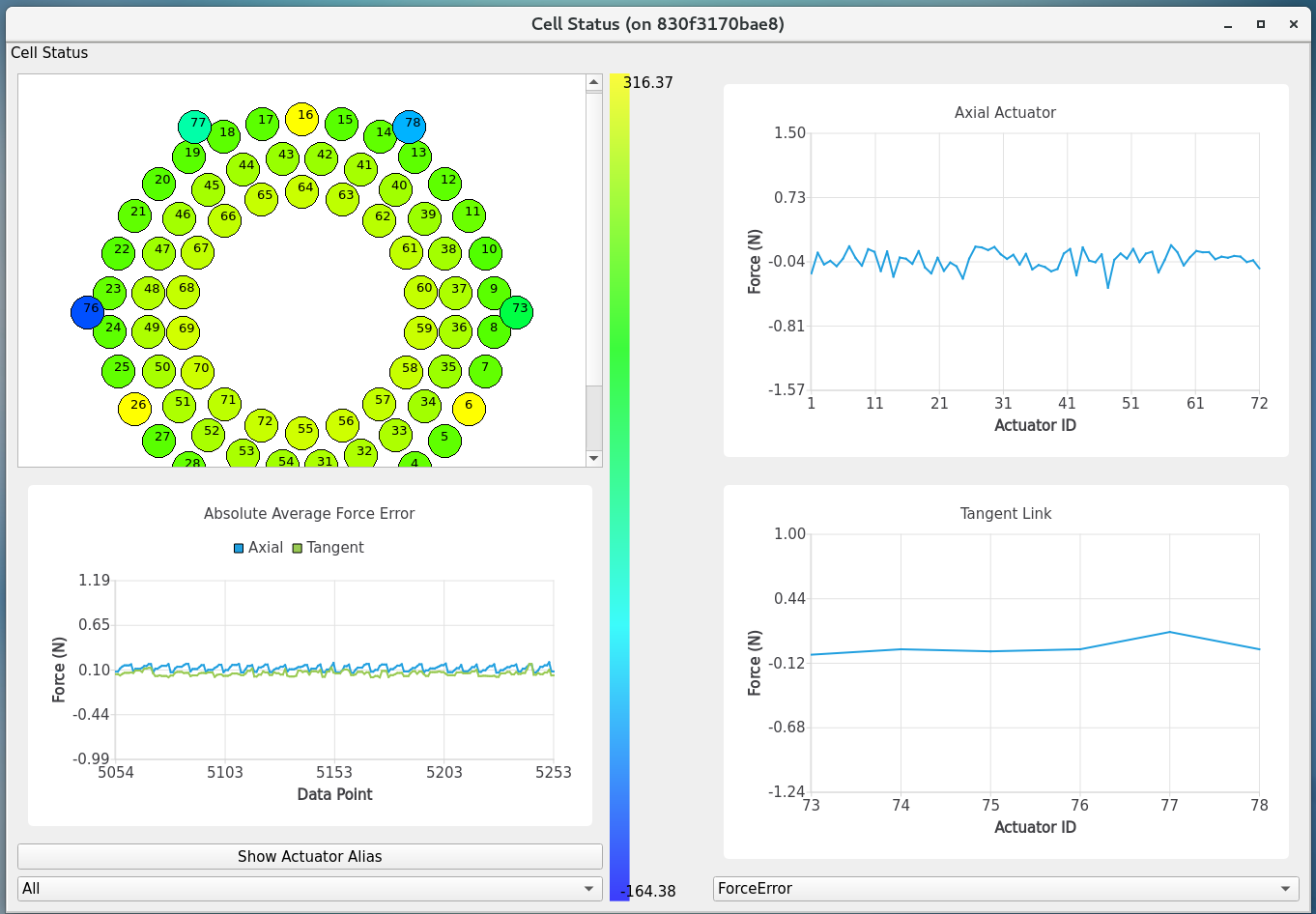1316x914 pixels.
Task: Select actuator 21 on the left side
Action: pyautogui.click(x=135, y=215)
